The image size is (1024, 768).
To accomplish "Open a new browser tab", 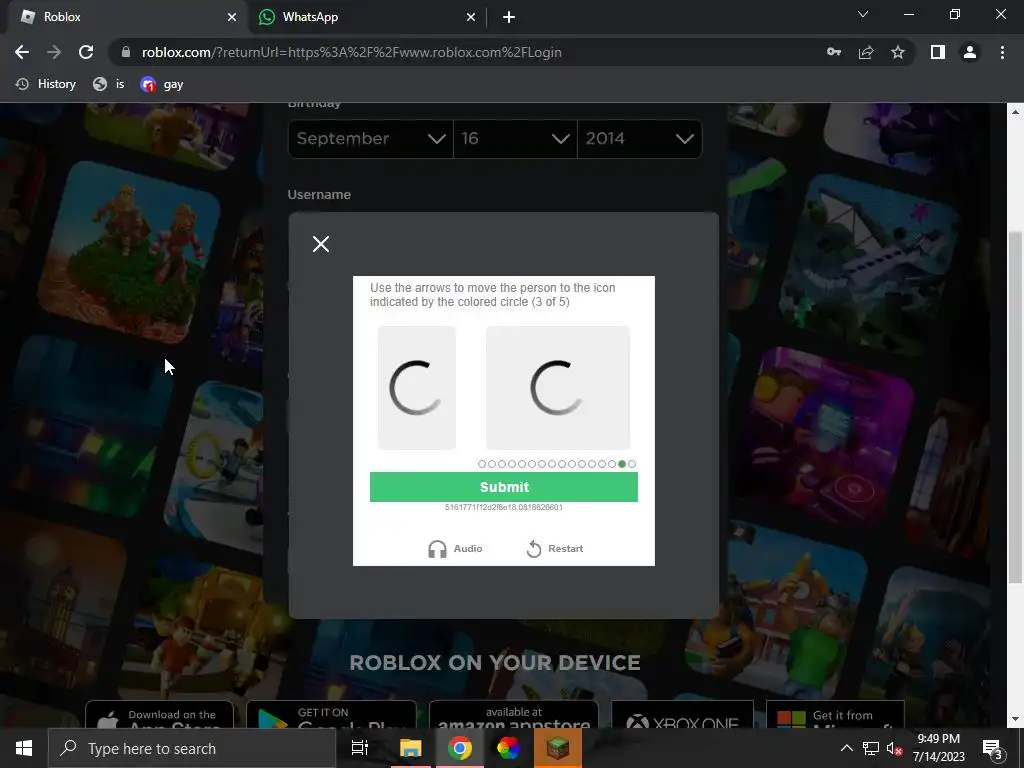I will [509, 17].
